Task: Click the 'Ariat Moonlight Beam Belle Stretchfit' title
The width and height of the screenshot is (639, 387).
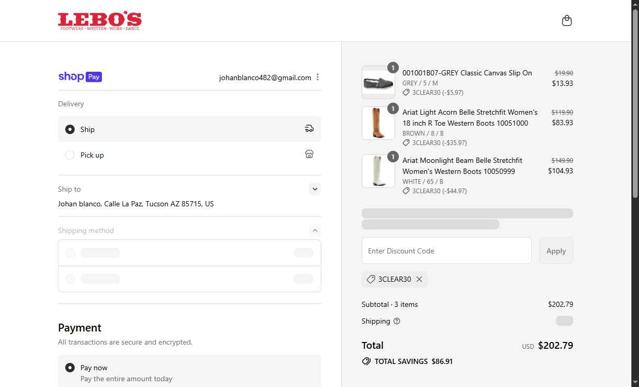Action: (462, 165)
